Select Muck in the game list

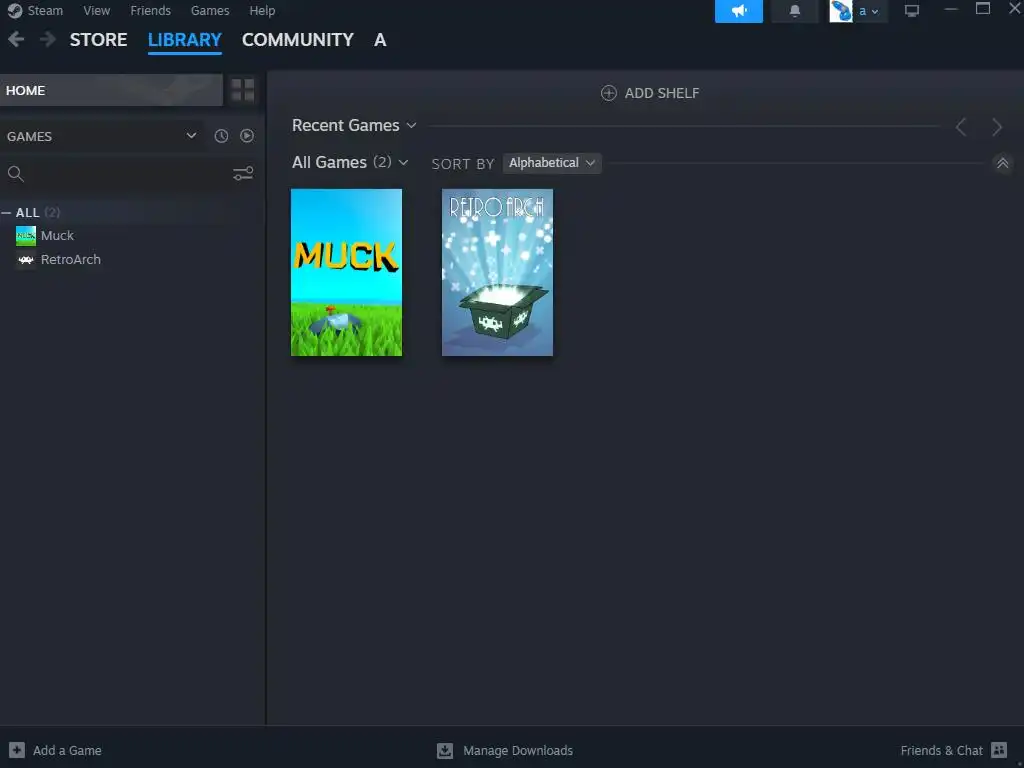click(x=57, y=236)
